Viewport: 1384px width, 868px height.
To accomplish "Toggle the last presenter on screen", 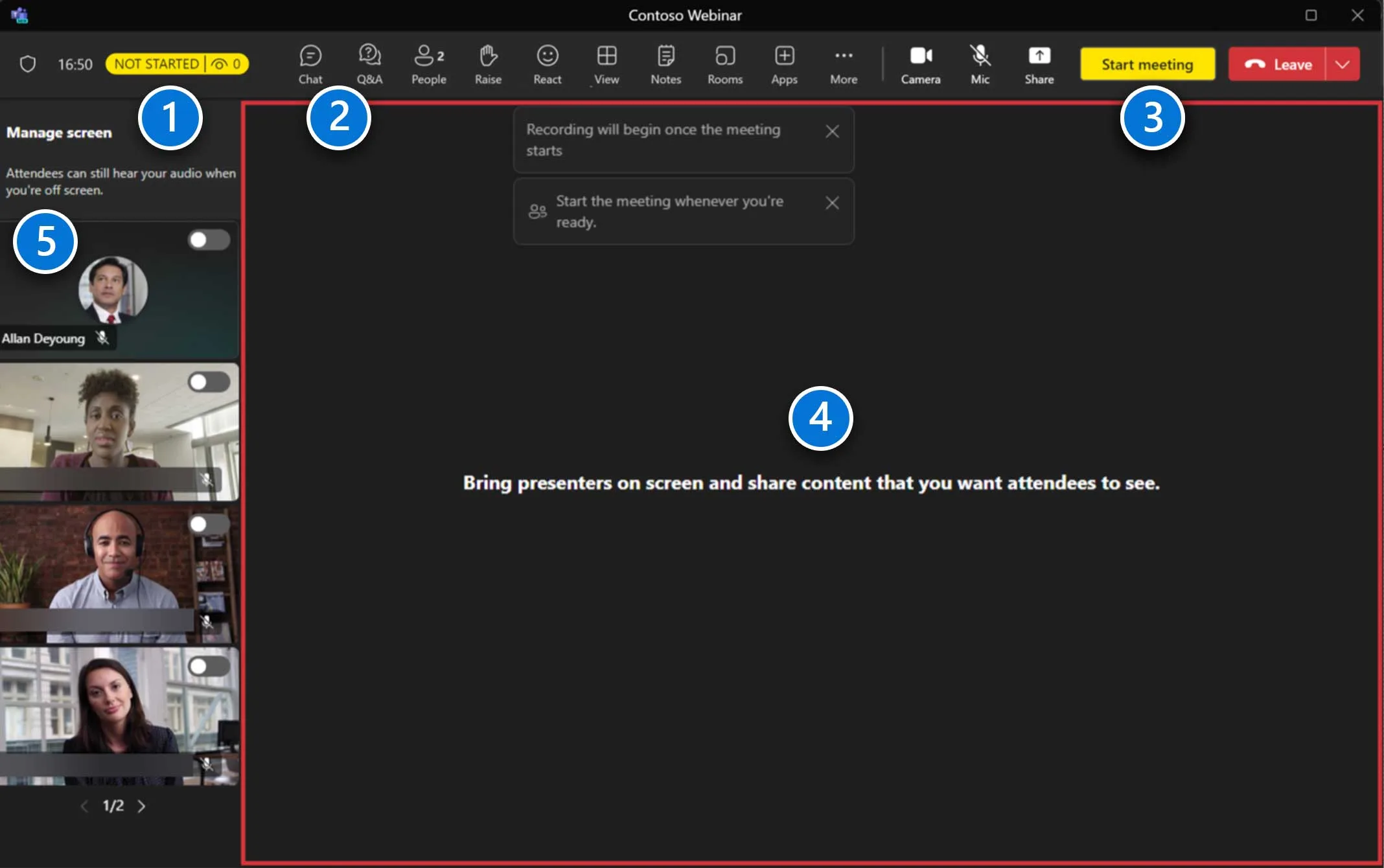I will [x=209, y=666].
